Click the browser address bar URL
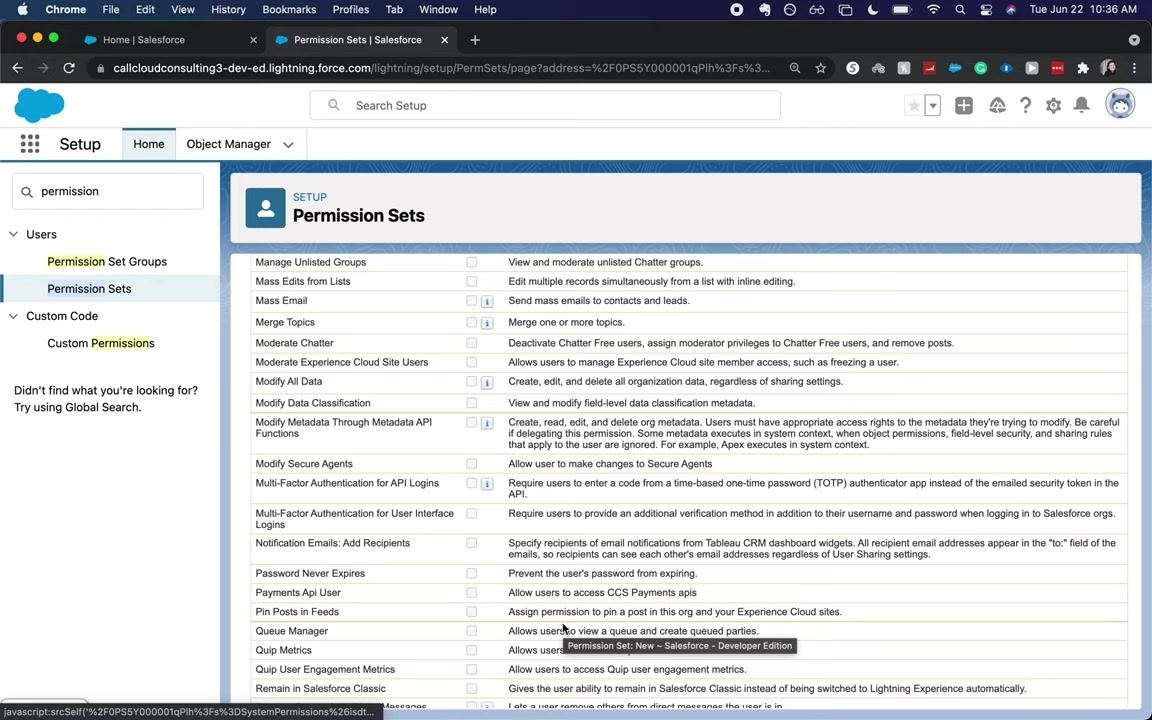 coord(441,68)
